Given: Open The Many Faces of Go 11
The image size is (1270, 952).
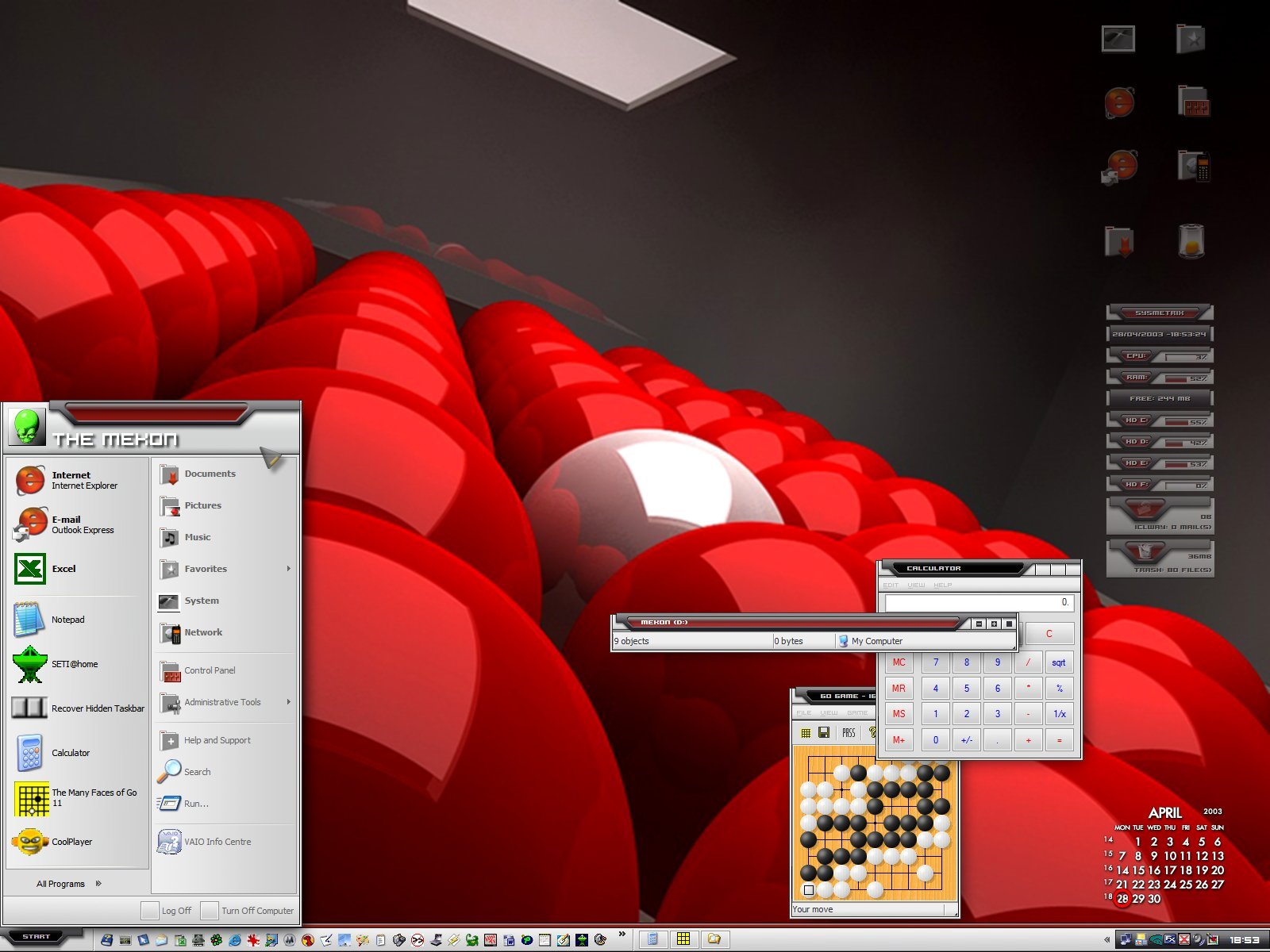Looking at the screenshot, I should click(78, 797).
